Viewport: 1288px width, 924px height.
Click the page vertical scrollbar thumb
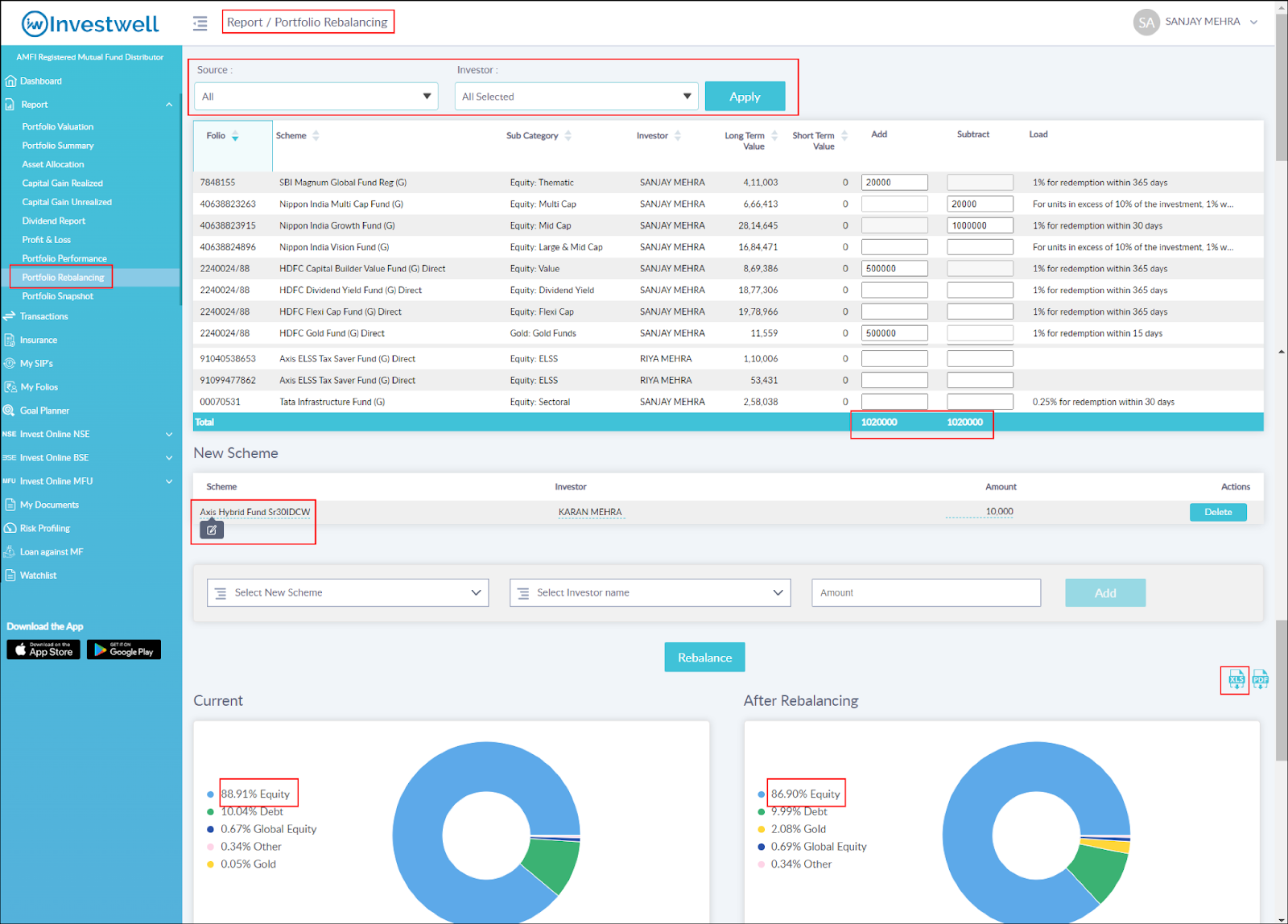click(1282, 87)
